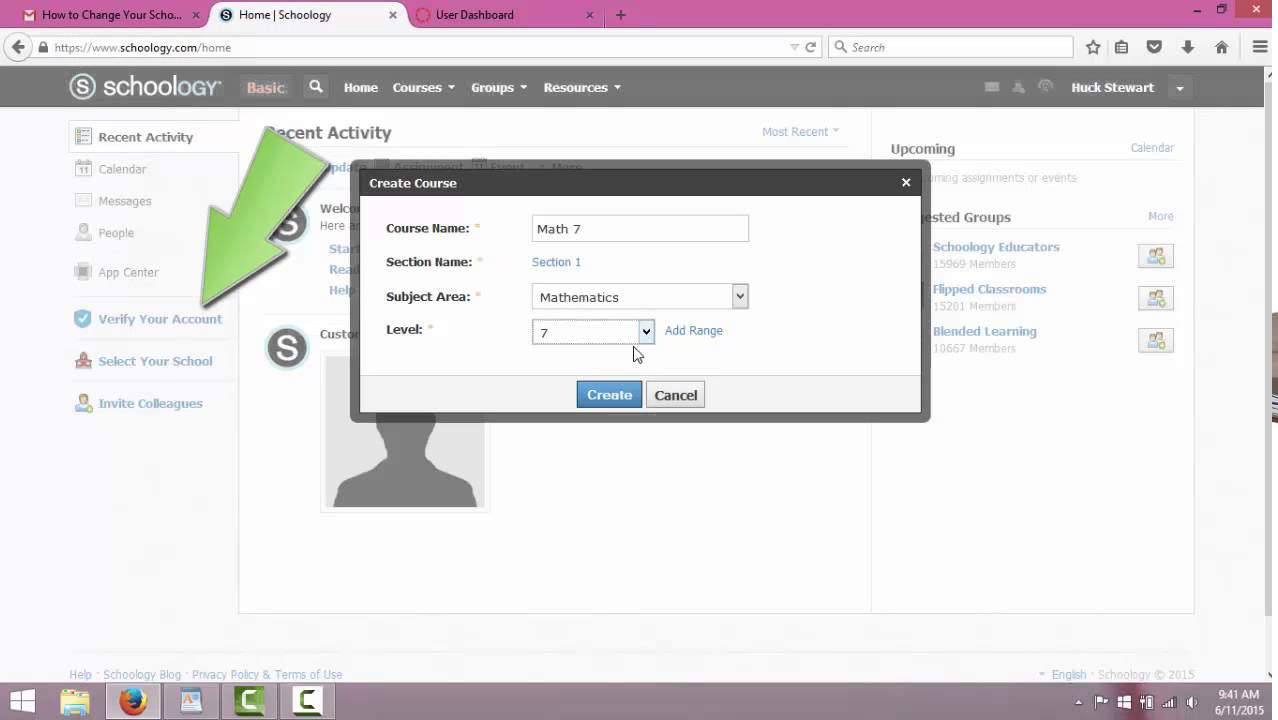Join the Schoology Educators group icon
Screen dimensions: 1278x720
(x=1156, y=256)
